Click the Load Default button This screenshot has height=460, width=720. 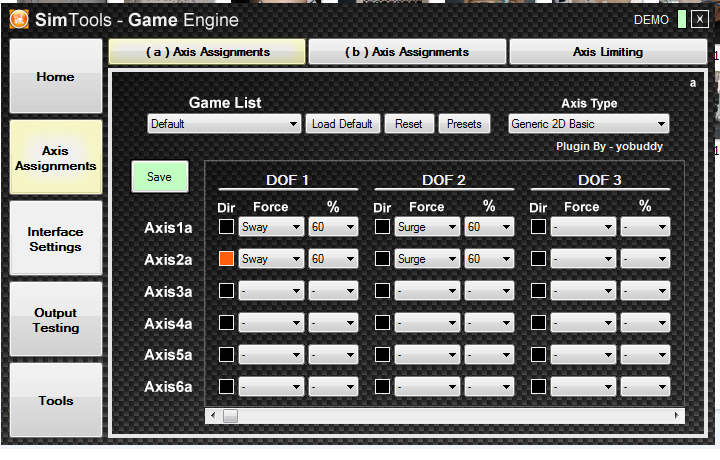click(342, 124)
